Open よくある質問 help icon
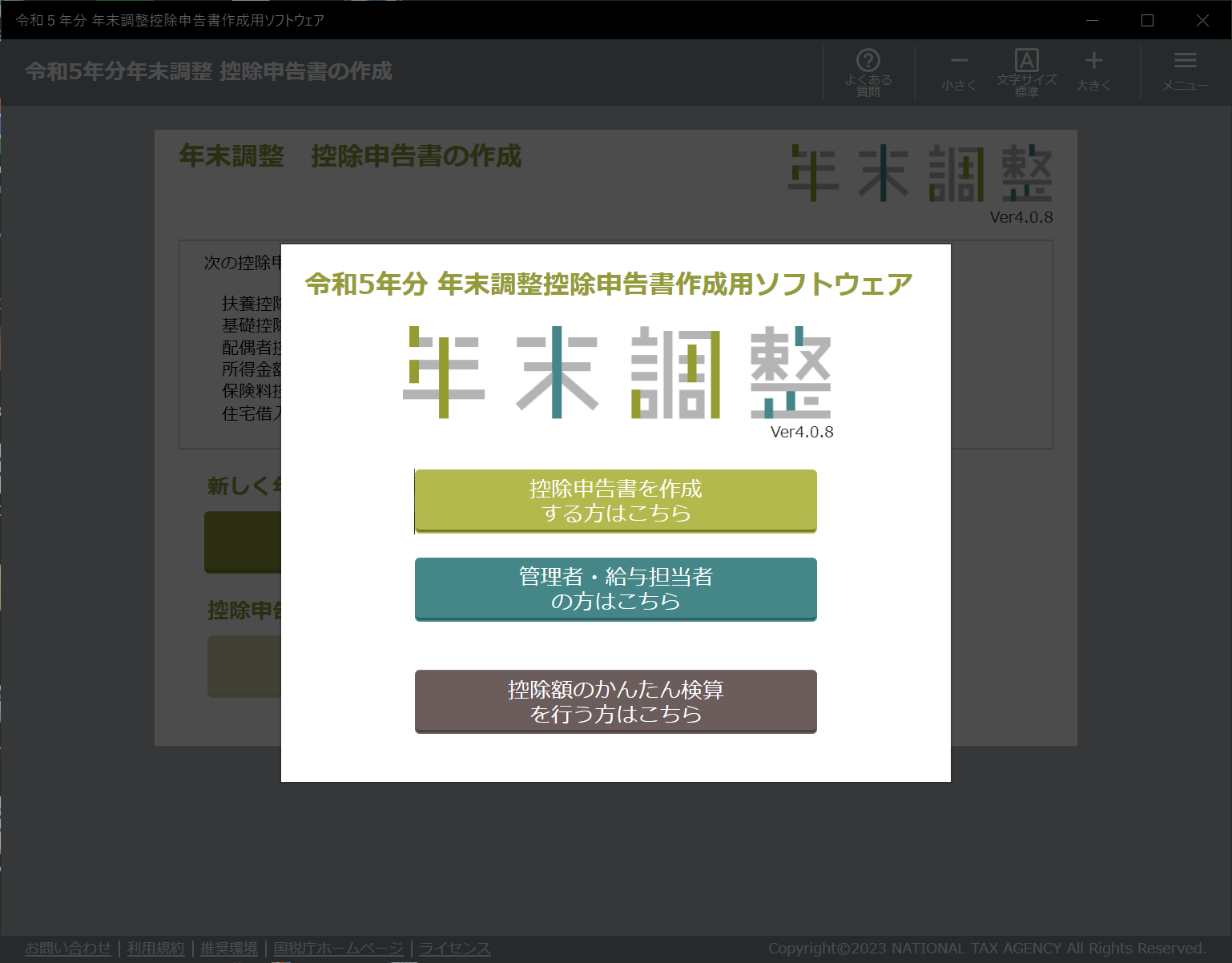Image resolution: width=1232 pixels, height=963 pixels. (868, 72)
